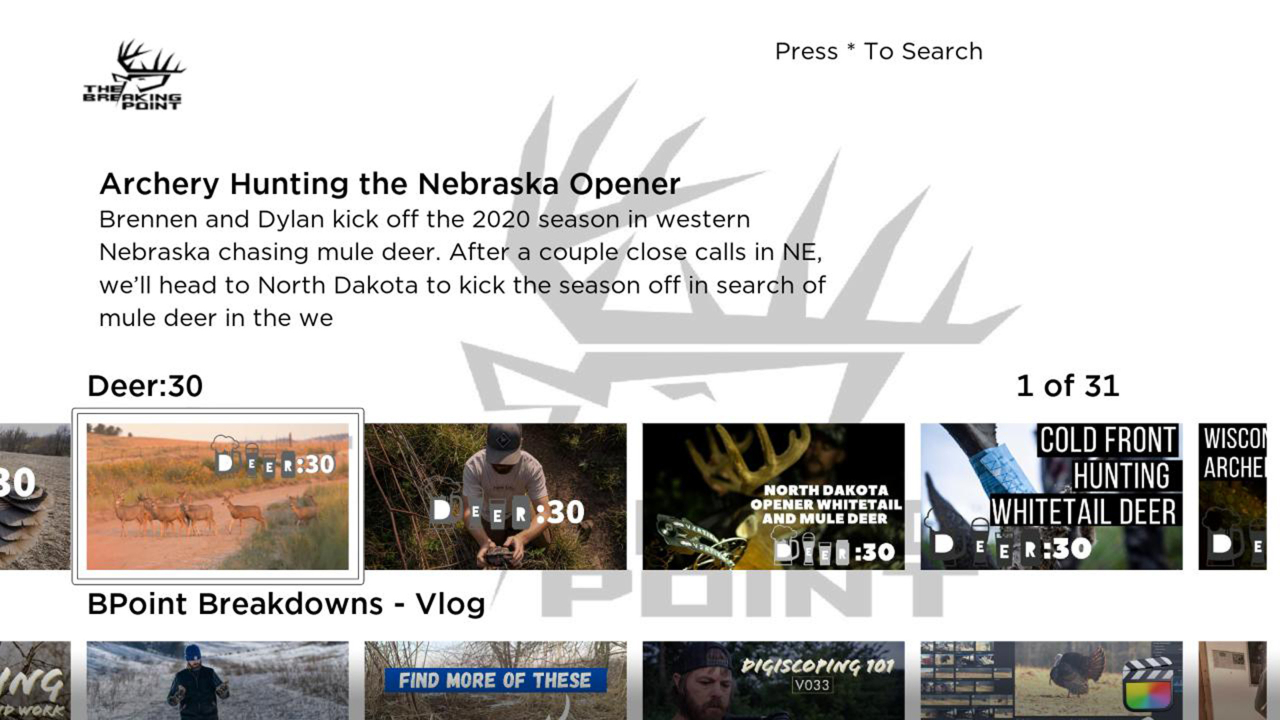The width and height of the screenshot is (1280, 720).
Task: Click the beer mug Deer:30 logo on deer herd thumbnail
Action: (x=273, y=457)
